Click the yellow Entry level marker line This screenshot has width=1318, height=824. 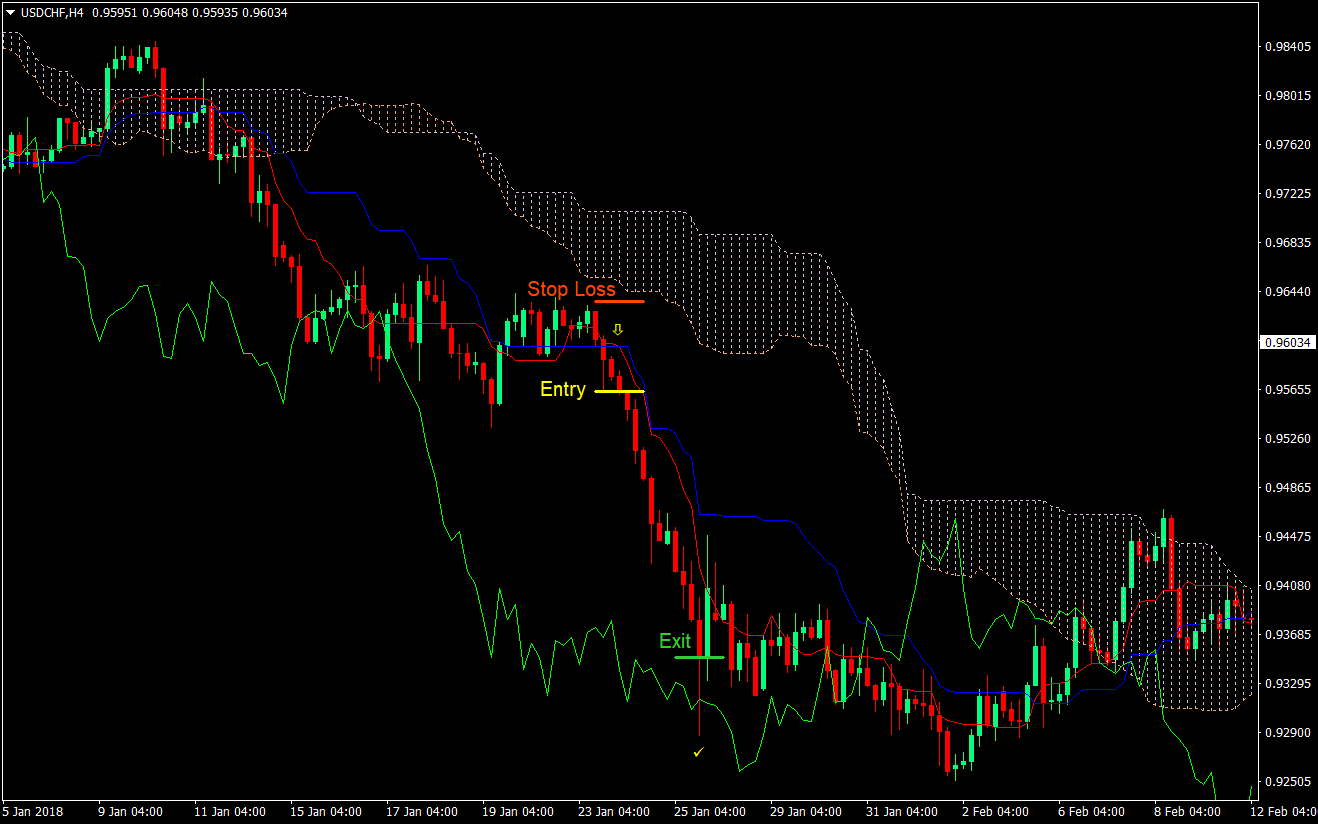point(620,390)
